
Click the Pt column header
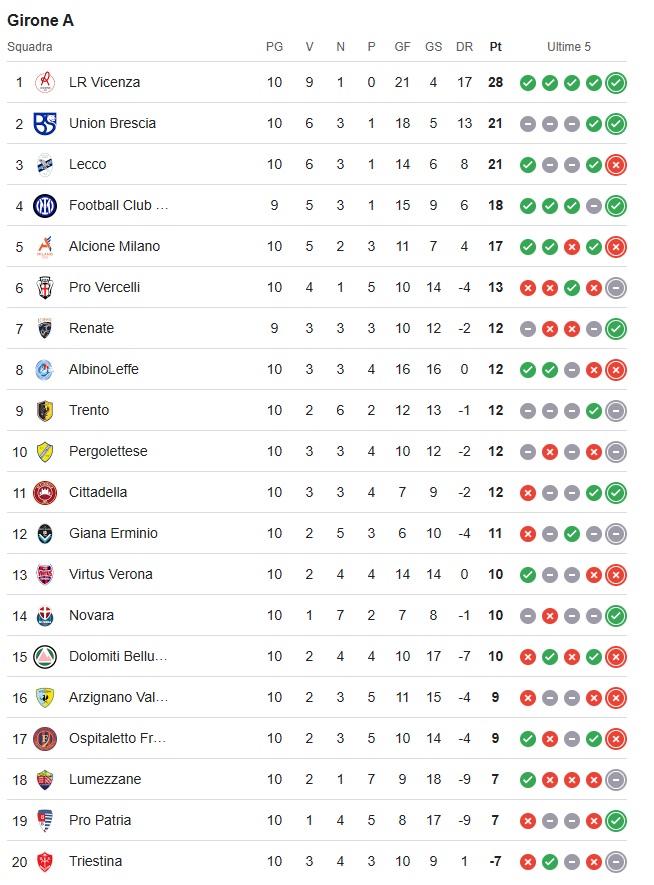pos(496,46)
